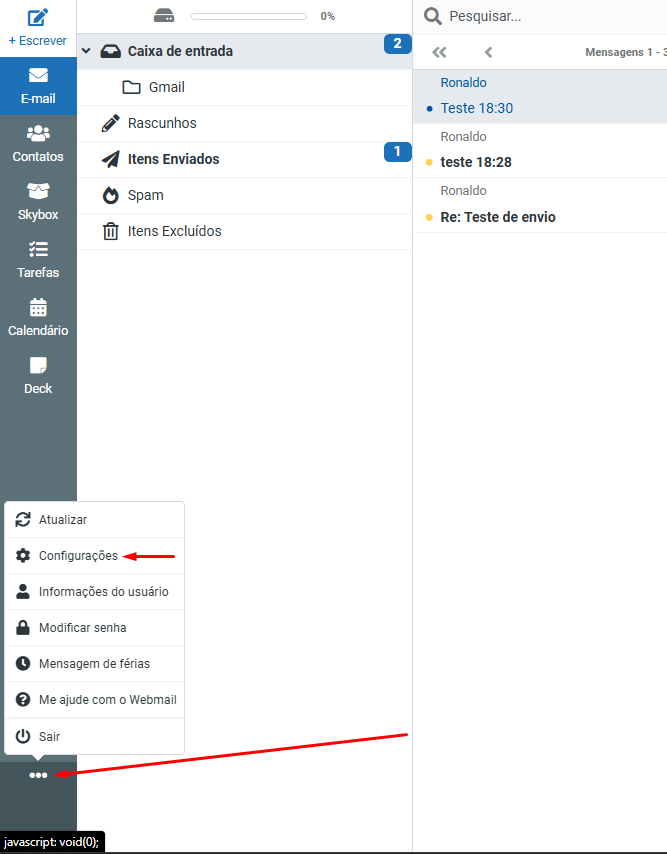
Task: Open the Rascunhos folder
Action: pos(244,123)
